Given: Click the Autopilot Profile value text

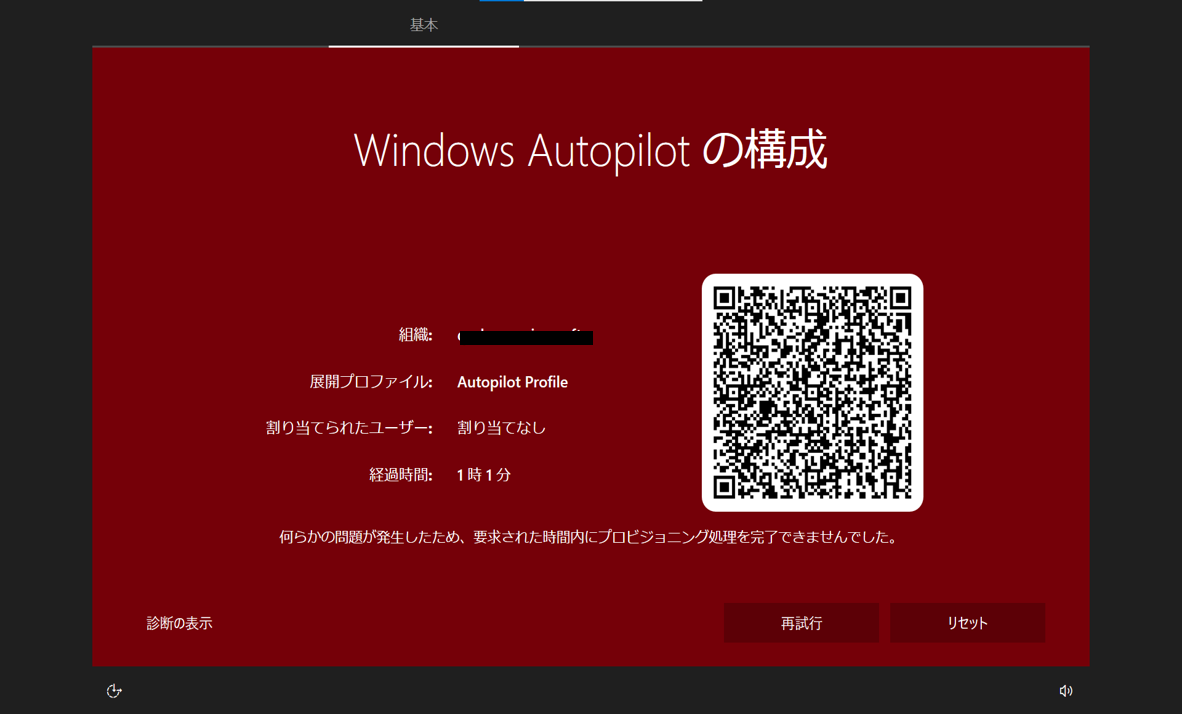Looking at the screenshot, I should [512, 382].
